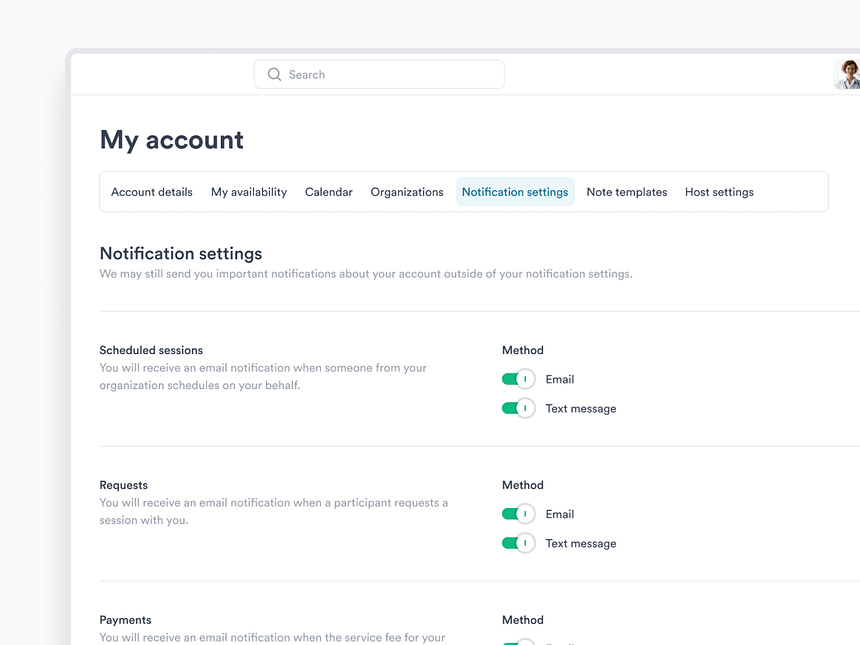This screenshot has height=645, width=860.
Task: Focus the Search input field
Action: pyautogui.click(x=390, y=75)
